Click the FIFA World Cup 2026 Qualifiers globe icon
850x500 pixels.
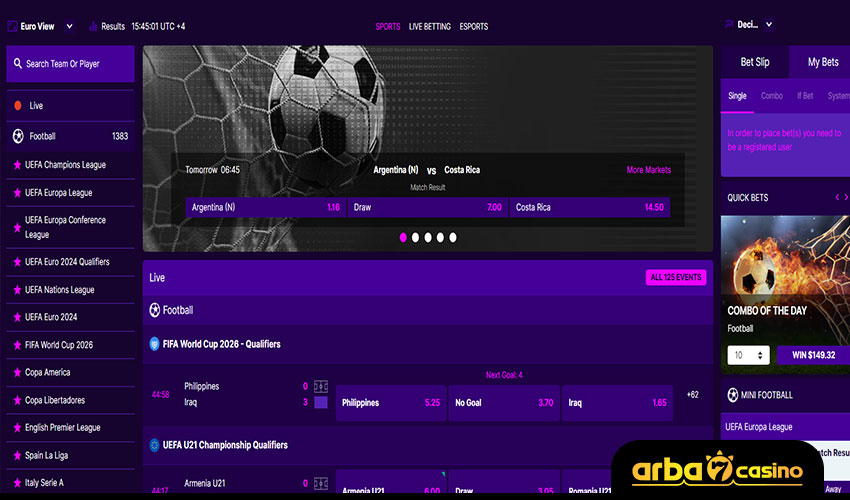[x=155, y=344]
